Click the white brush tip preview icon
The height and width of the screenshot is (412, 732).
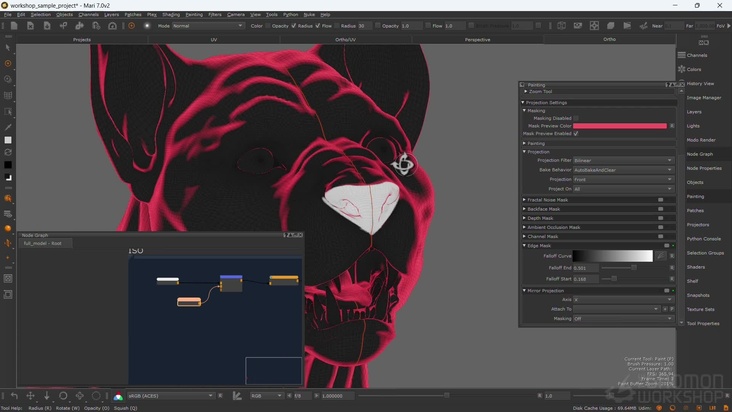(147, 26)
